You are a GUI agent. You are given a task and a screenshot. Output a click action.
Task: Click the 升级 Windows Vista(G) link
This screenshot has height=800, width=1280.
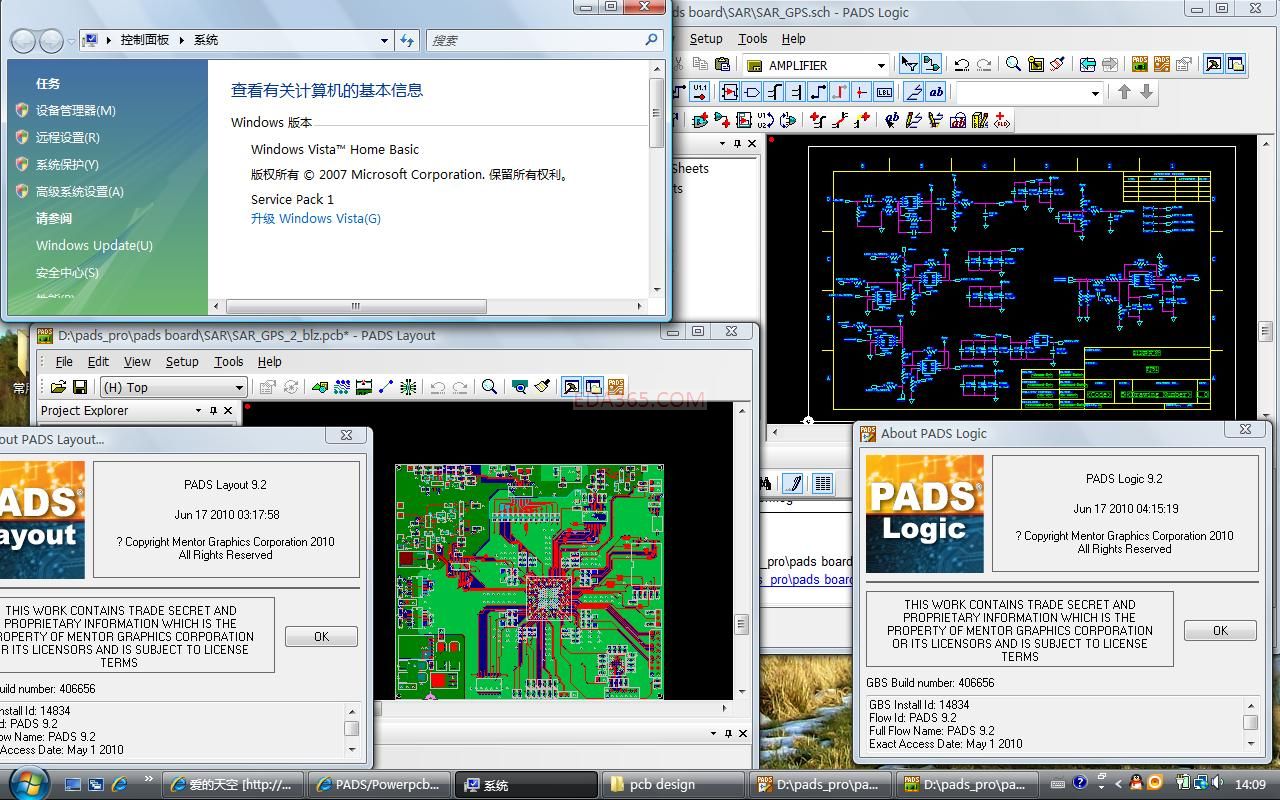pyautogui.click(x=316, y=218)
